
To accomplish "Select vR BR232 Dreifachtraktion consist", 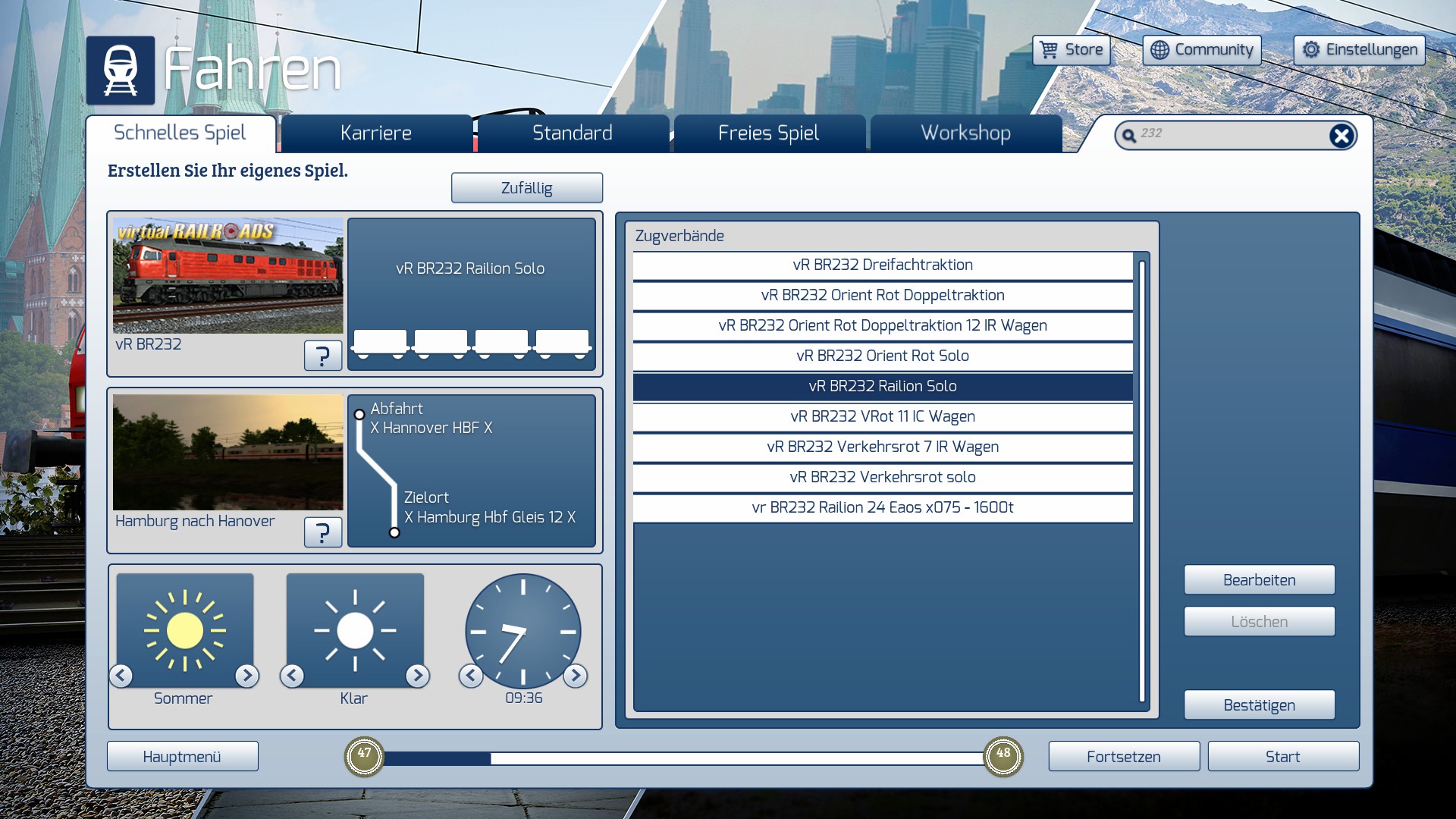I will 883,265.
